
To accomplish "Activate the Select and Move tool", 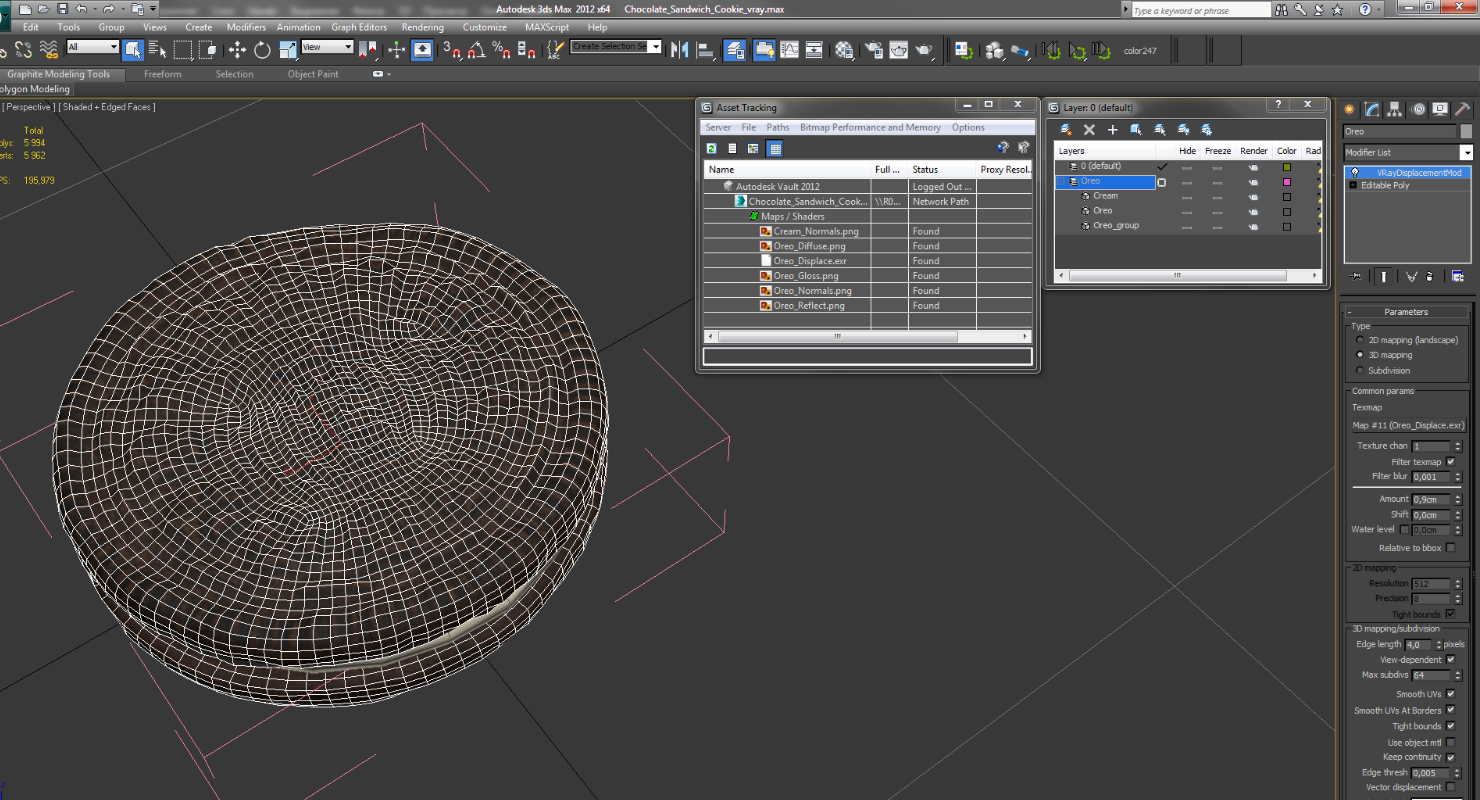I will pyautogui.click(x=237, y=49).
